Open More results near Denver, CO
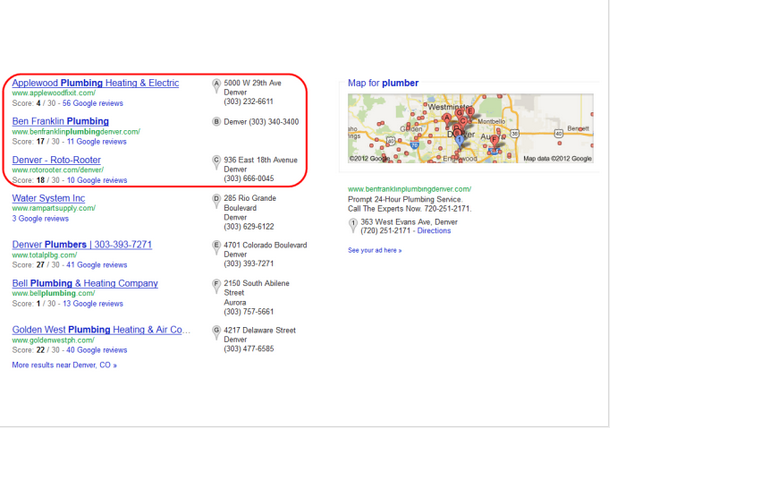The height and width of the screenshot is (480, 768). tap(64, 365)
